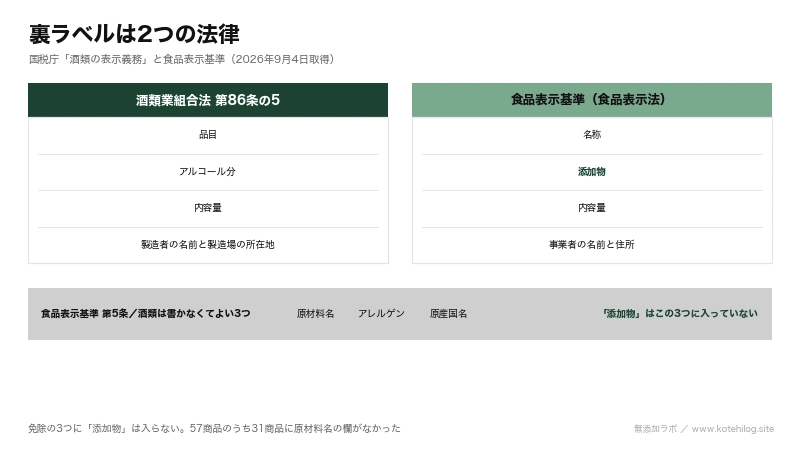Click 製造者の名前と製造場の所在地 row
800x450 pixels.
208,245
